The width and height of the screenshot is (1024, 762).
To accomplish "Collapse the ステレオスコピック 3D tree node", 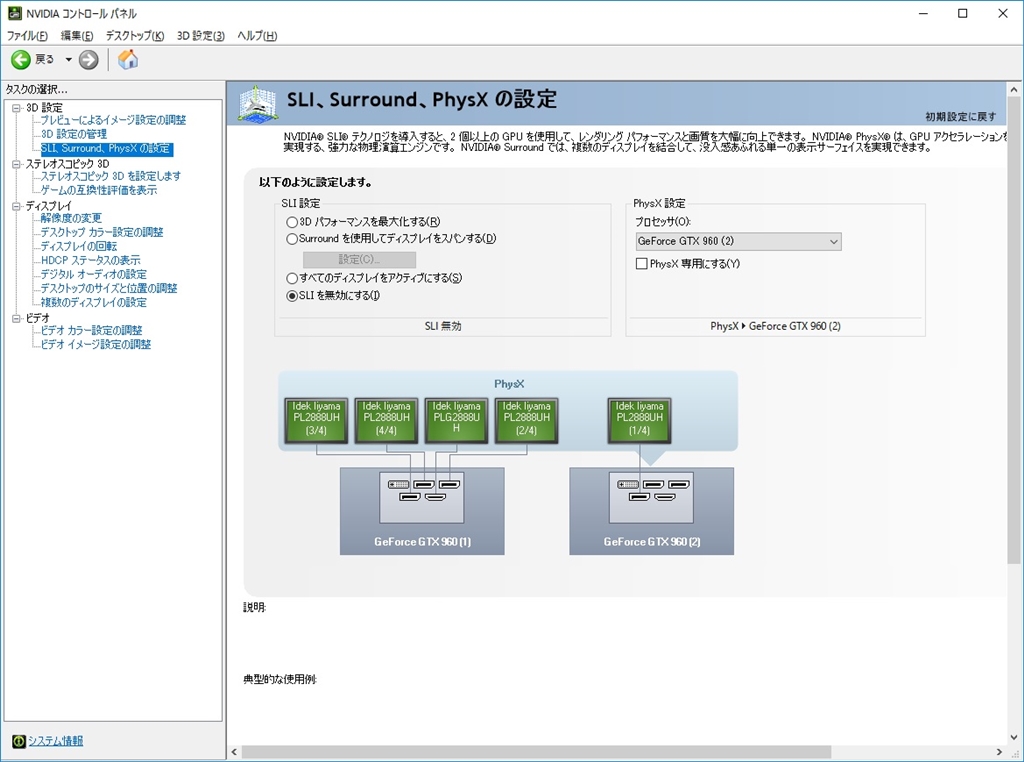I will click(x=16, y=164).
